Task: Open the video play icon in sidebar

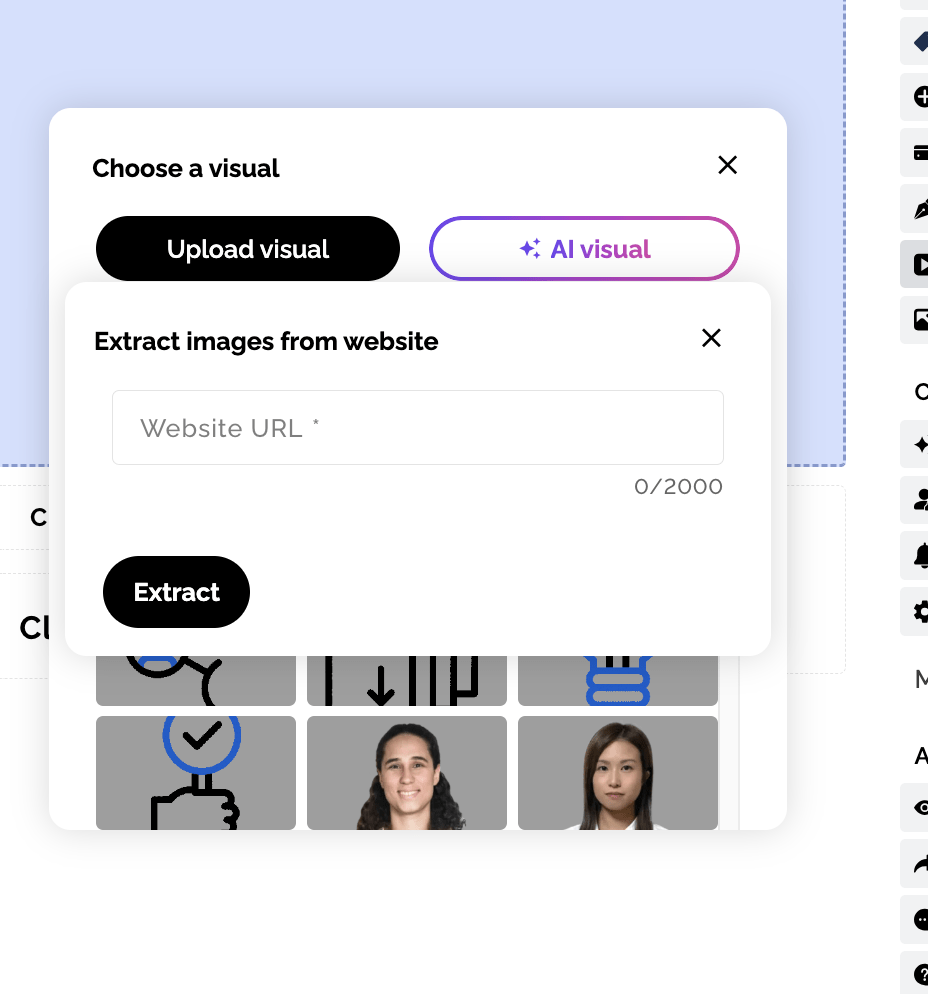Action: click(x=918, y=264)
